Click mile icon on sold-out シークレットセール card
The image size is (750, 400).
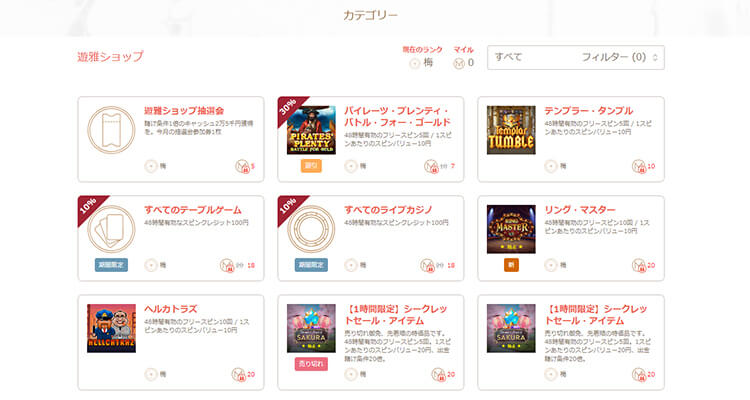[439, 375]
